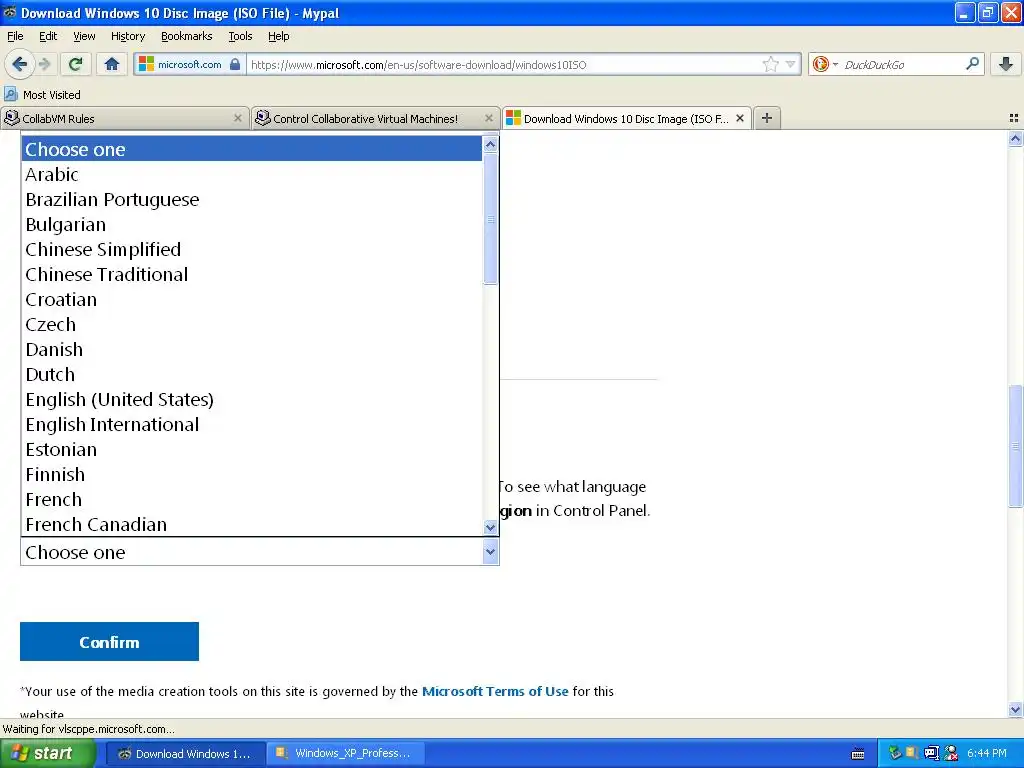The width and height of the screenshot is (1024, 768).
Task: Open the Edit menu
Action: (48, 36)
